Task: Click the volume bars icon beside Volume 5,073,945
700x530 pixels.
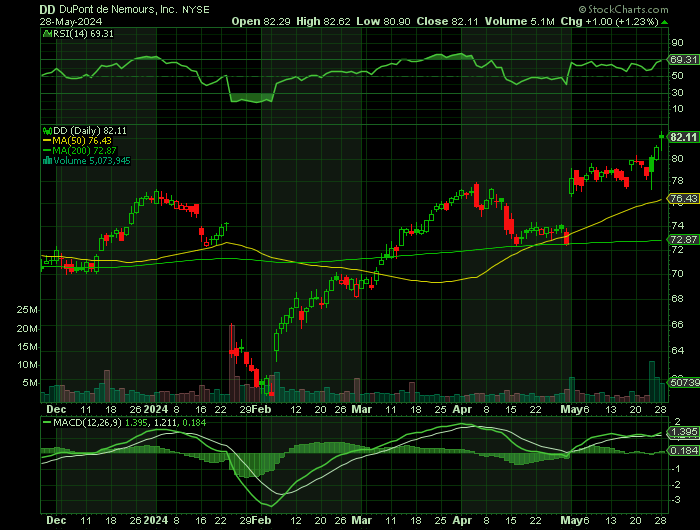Action: click(x=47, y=161)
